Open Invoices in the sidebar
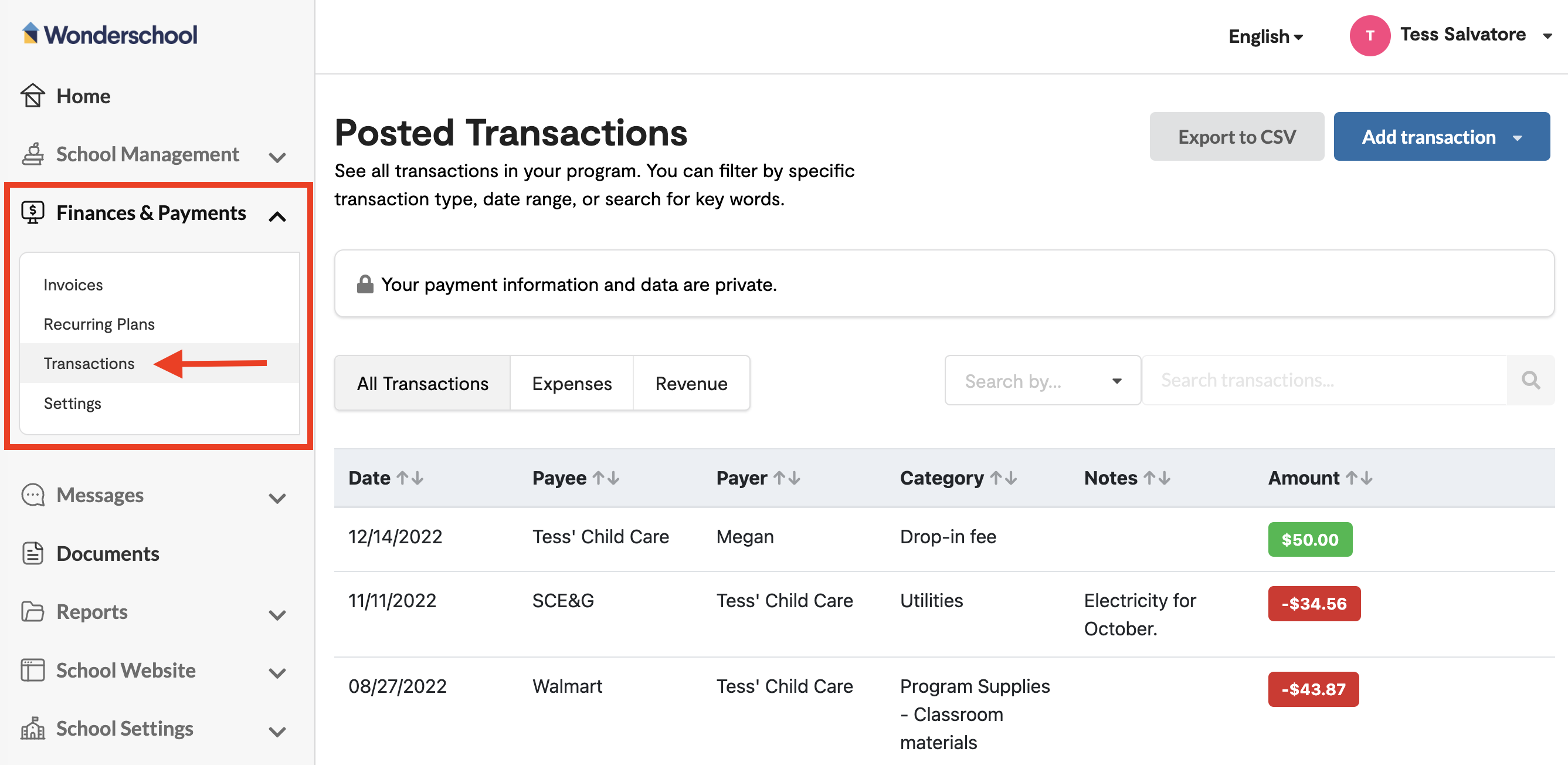 pyautogui.click(x=73, y=285)
